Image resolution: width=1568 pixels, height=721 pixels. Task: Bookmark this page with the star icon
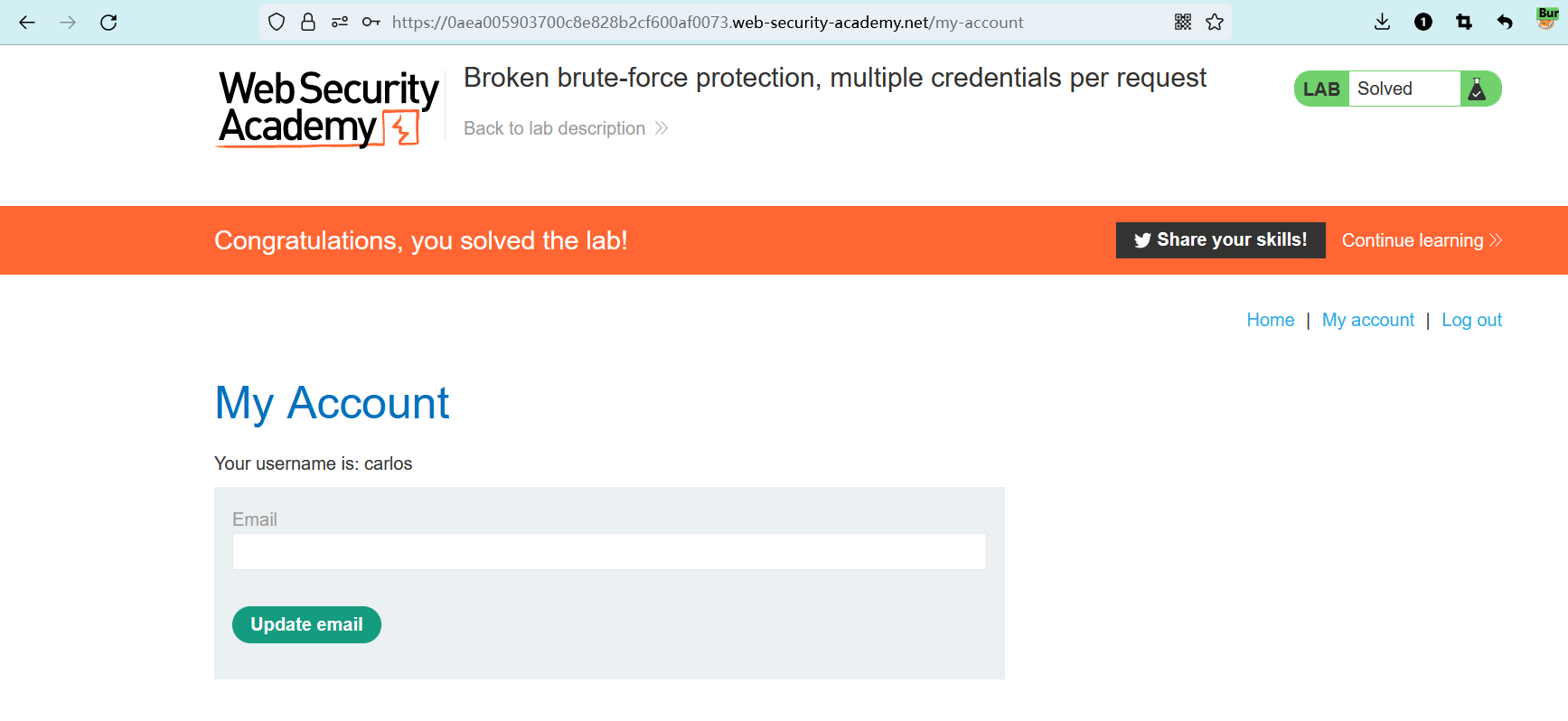[x=1215, y=23]
